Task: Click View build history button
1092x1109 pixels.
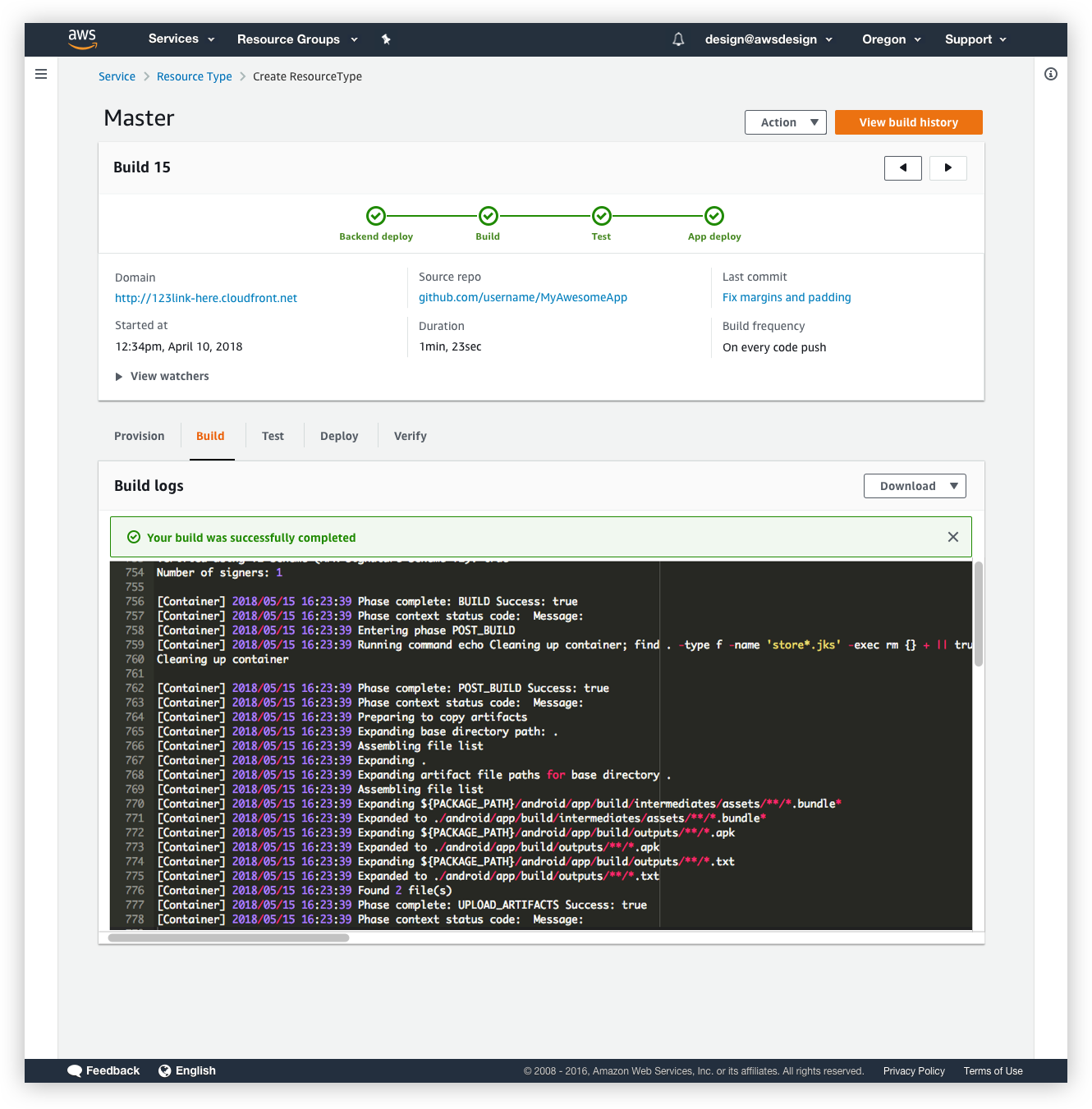Action: pos(909,122)
